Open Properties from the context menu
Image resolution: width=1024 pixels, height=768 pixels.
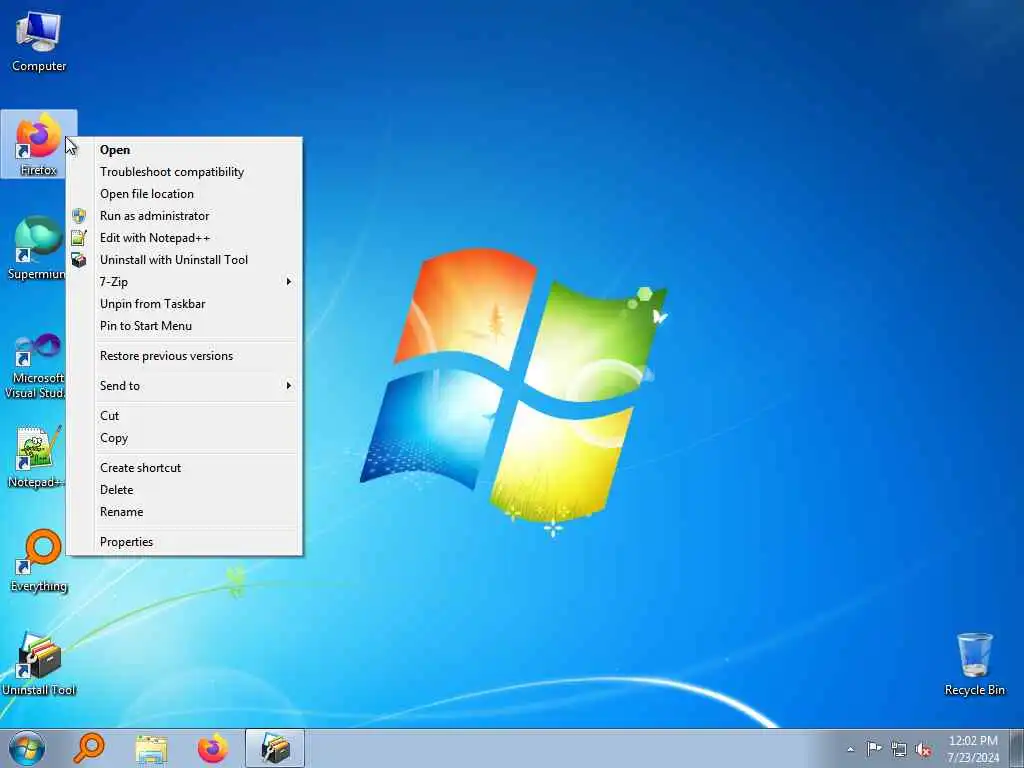pos(184,542)
